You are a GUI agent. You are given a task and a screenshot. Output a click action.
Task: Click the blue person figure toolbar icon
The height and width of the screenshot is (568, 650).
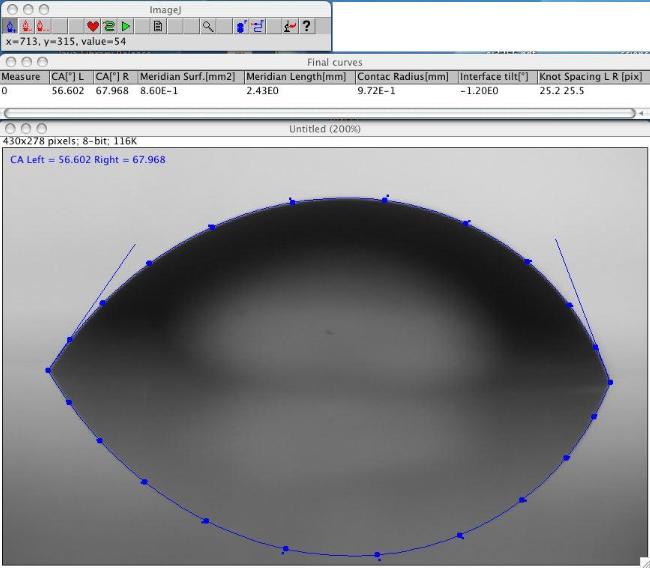tap(241, 27)
